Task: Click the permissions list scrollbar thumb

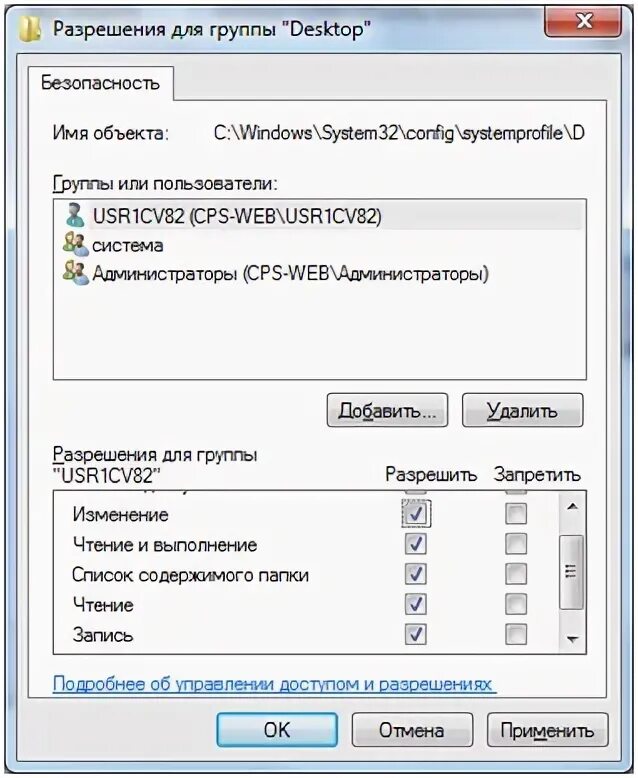Action: tap(571, 571)
